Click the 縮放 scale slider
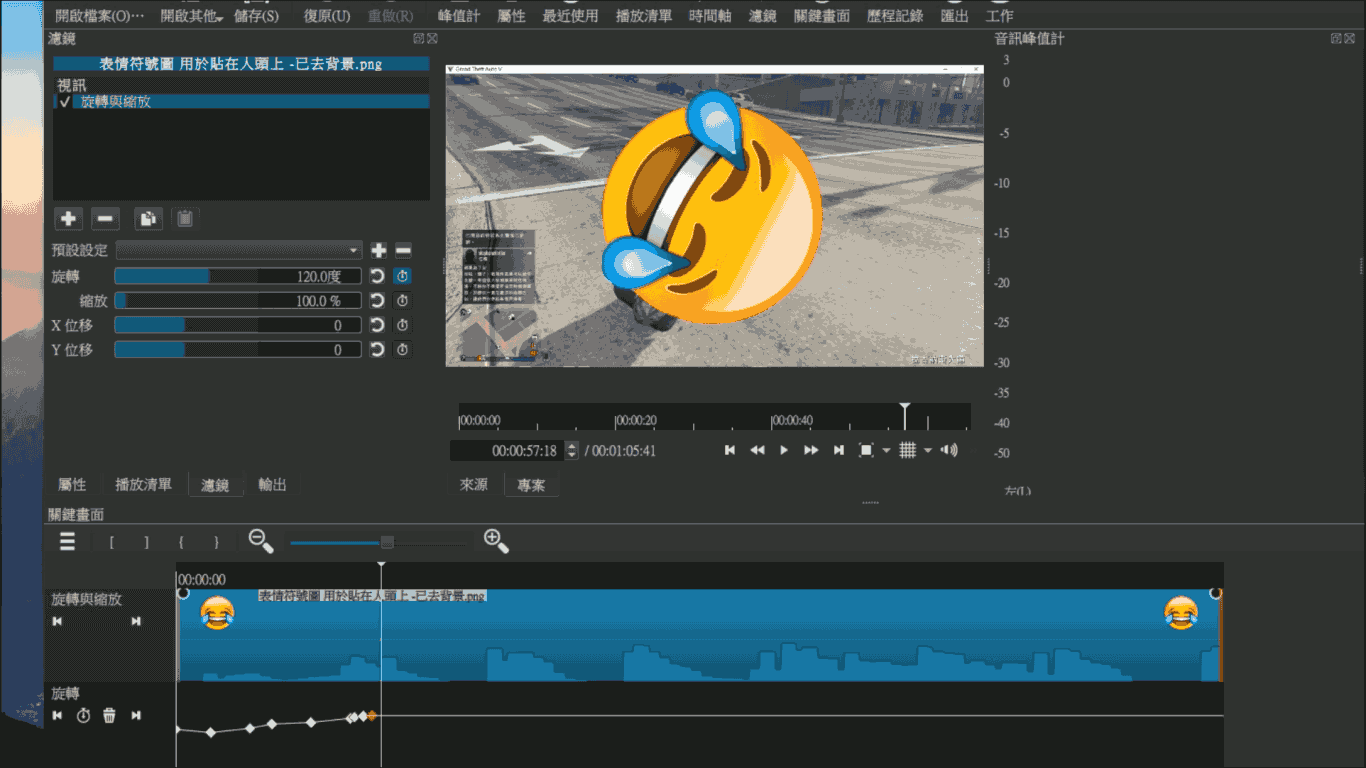The width and height of the screenshot is (1366, 768). coord(238,300)
